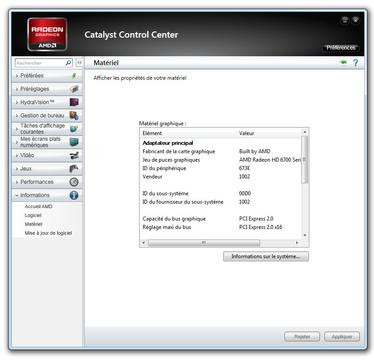Collapse the sidebar with double-arrow button
The image size is (374, 360).
(79, 62)
